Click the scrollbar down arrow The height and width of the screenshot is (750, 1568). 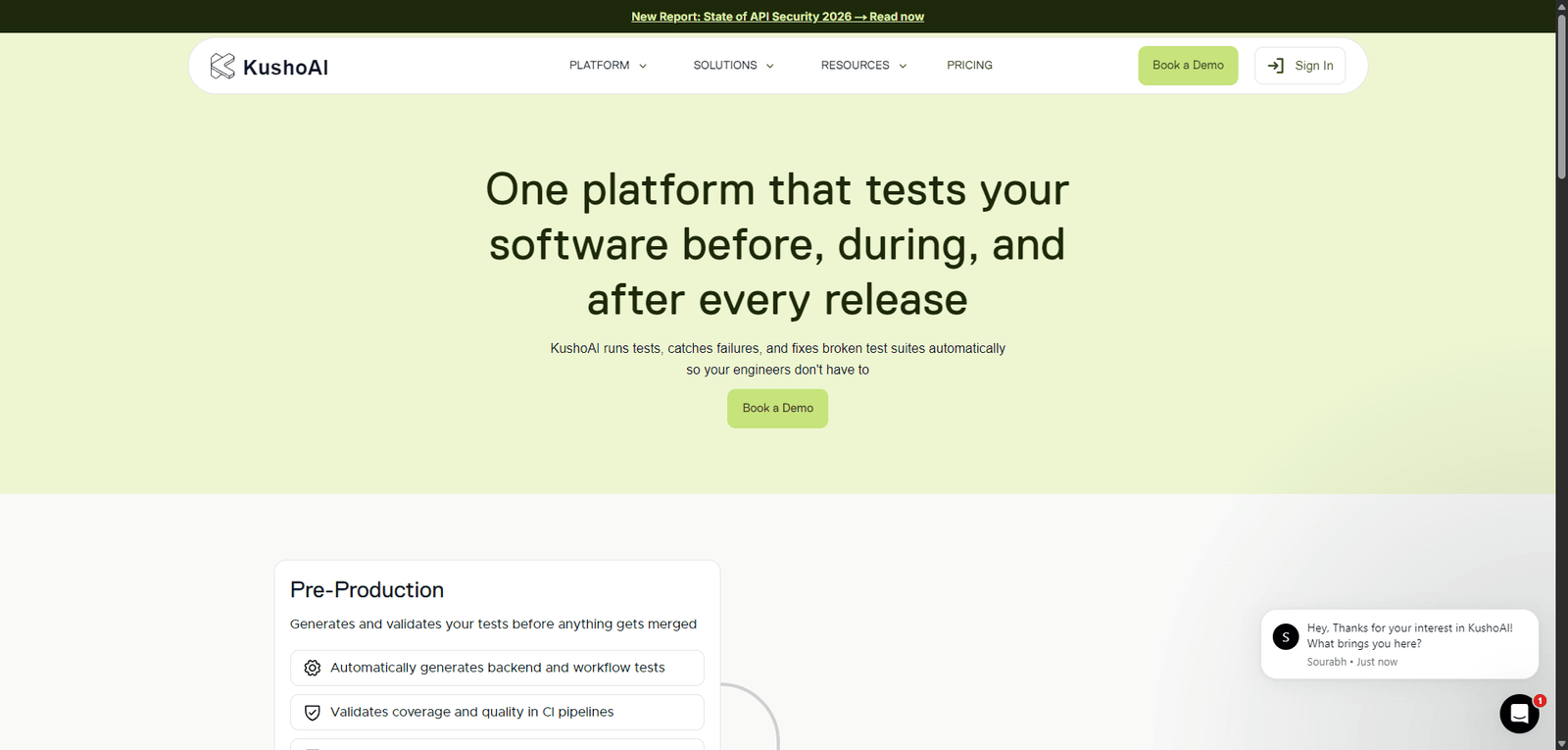pos(1561,743)
